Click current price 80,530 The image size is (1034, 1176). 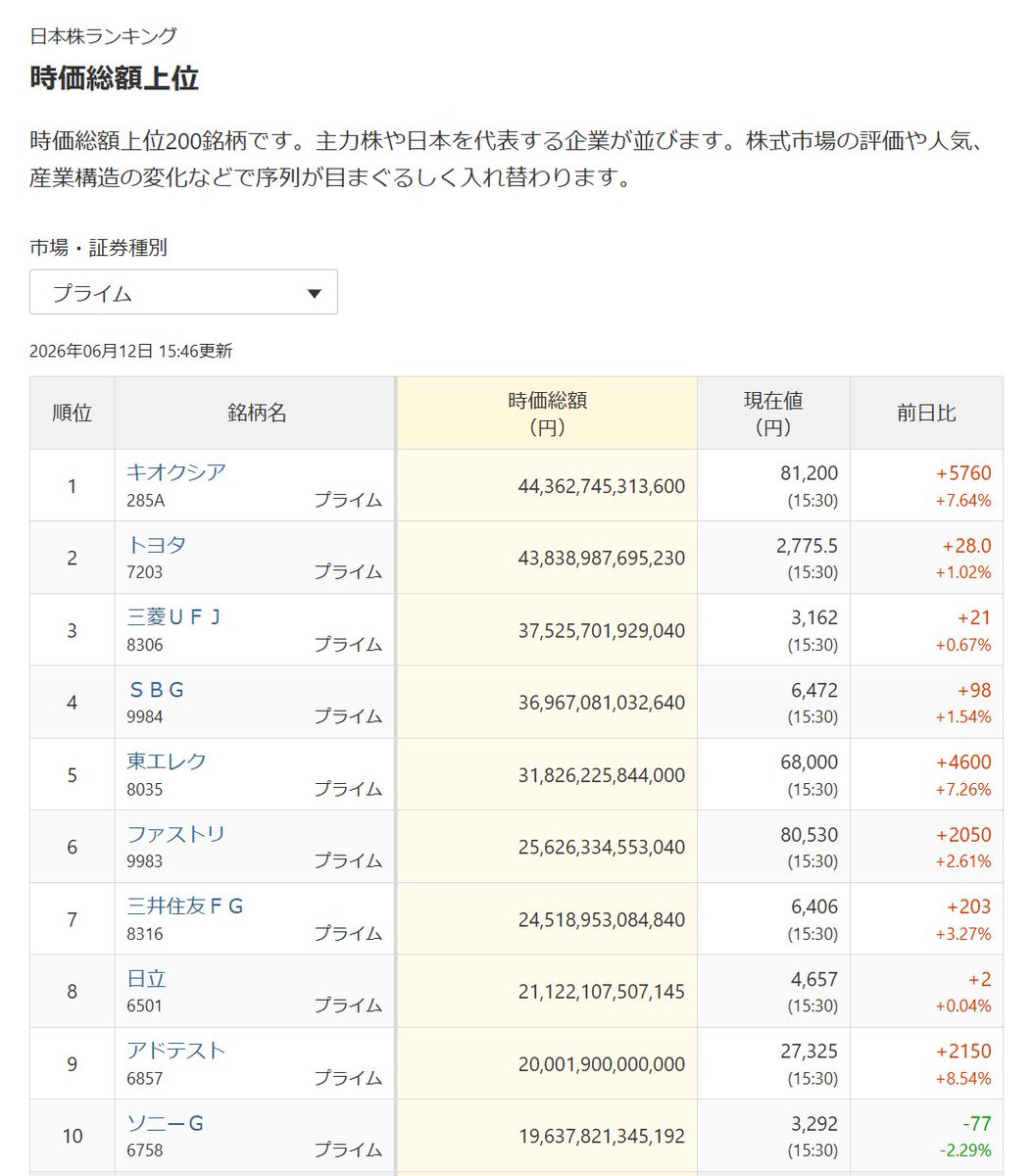point(809,835)
